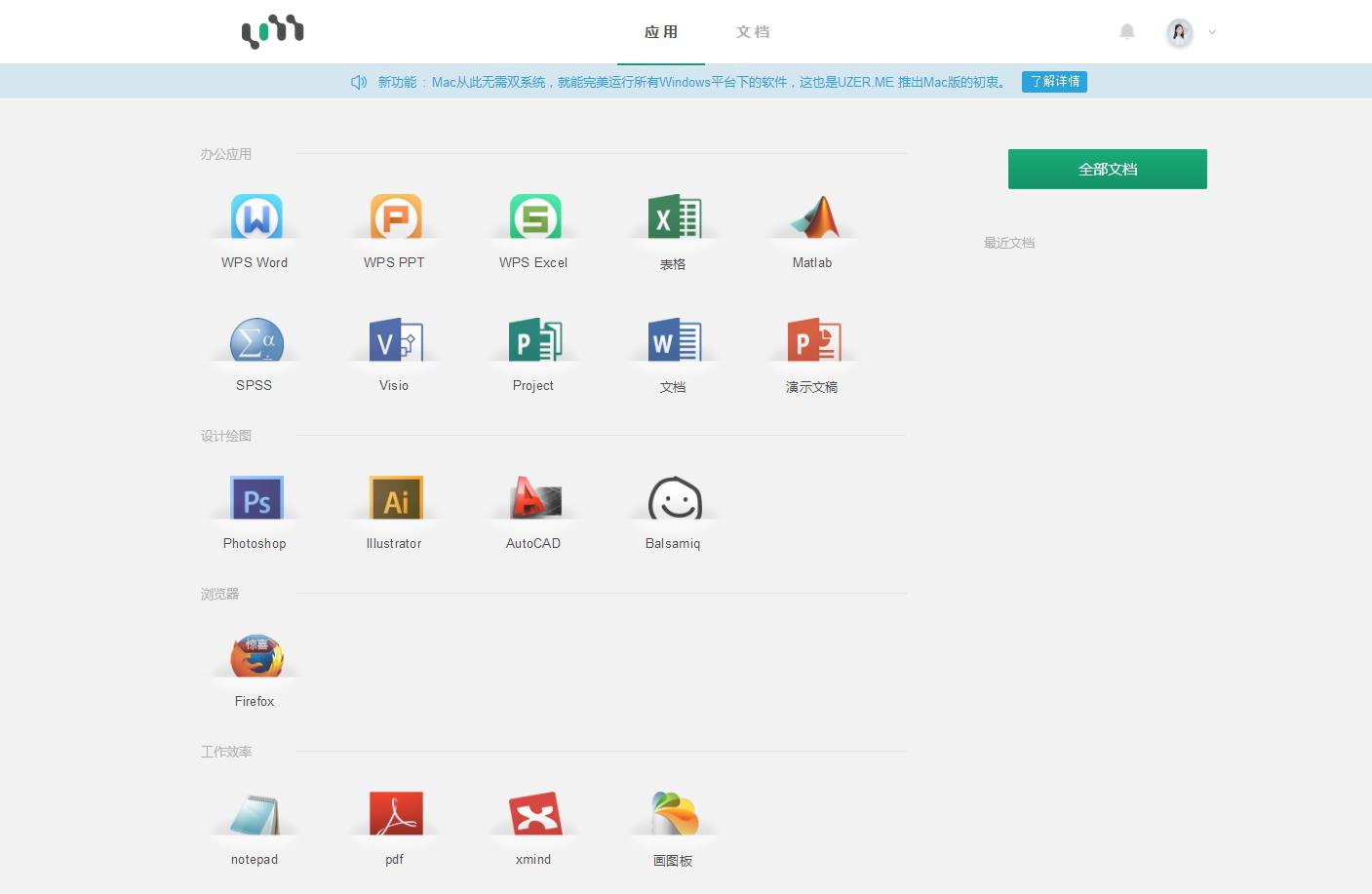Expand the account dropdown arrow beside avatar
1372x894 pixels.
(x=1212, y=32)
